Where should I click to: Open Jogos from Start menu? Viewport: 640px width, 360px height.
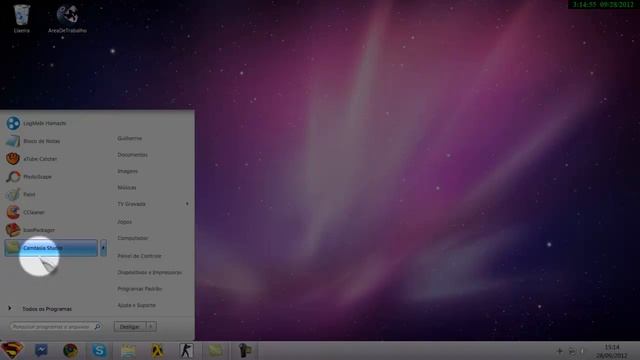[x=124, y=222]
